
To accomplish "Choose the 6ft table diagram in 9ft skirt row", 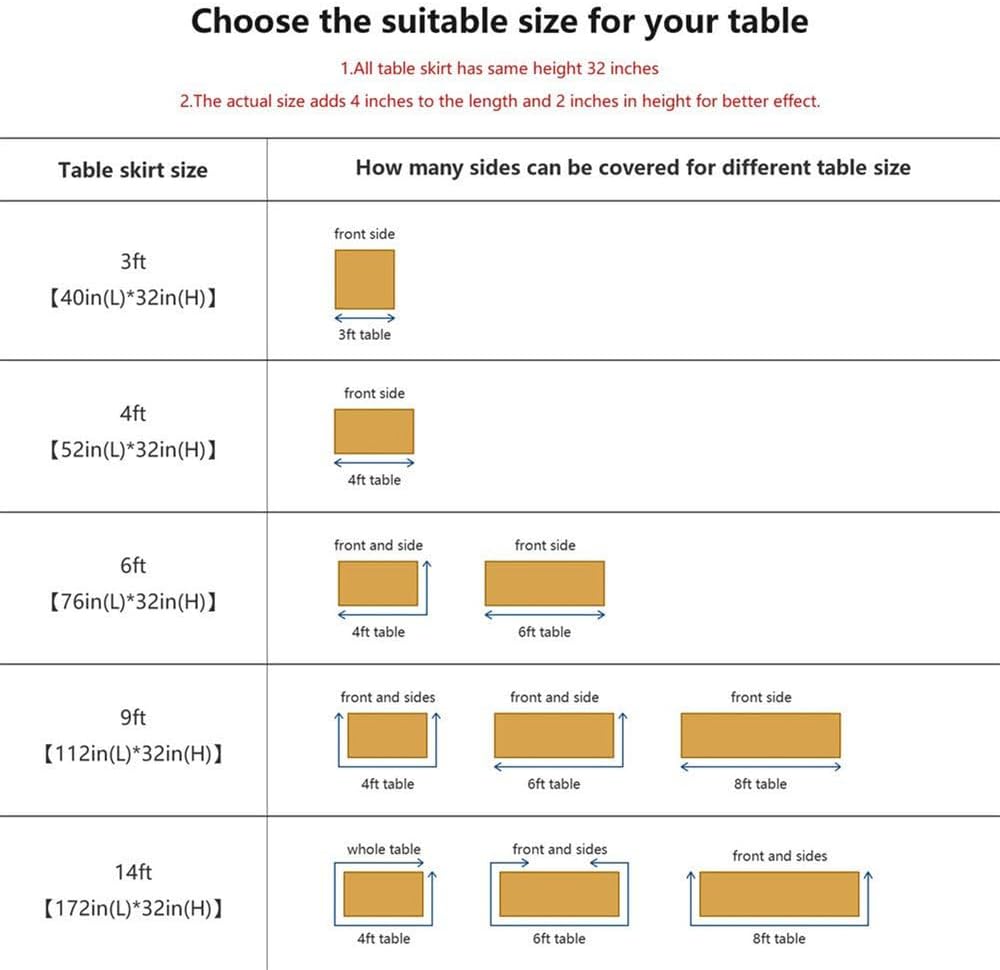I will 553,735.
